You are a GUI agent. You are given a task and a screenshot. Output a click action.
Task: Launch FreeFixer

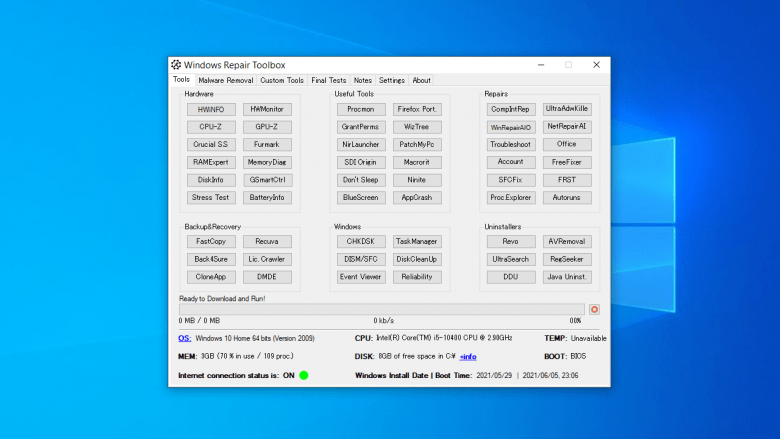(x=567, y=162)
